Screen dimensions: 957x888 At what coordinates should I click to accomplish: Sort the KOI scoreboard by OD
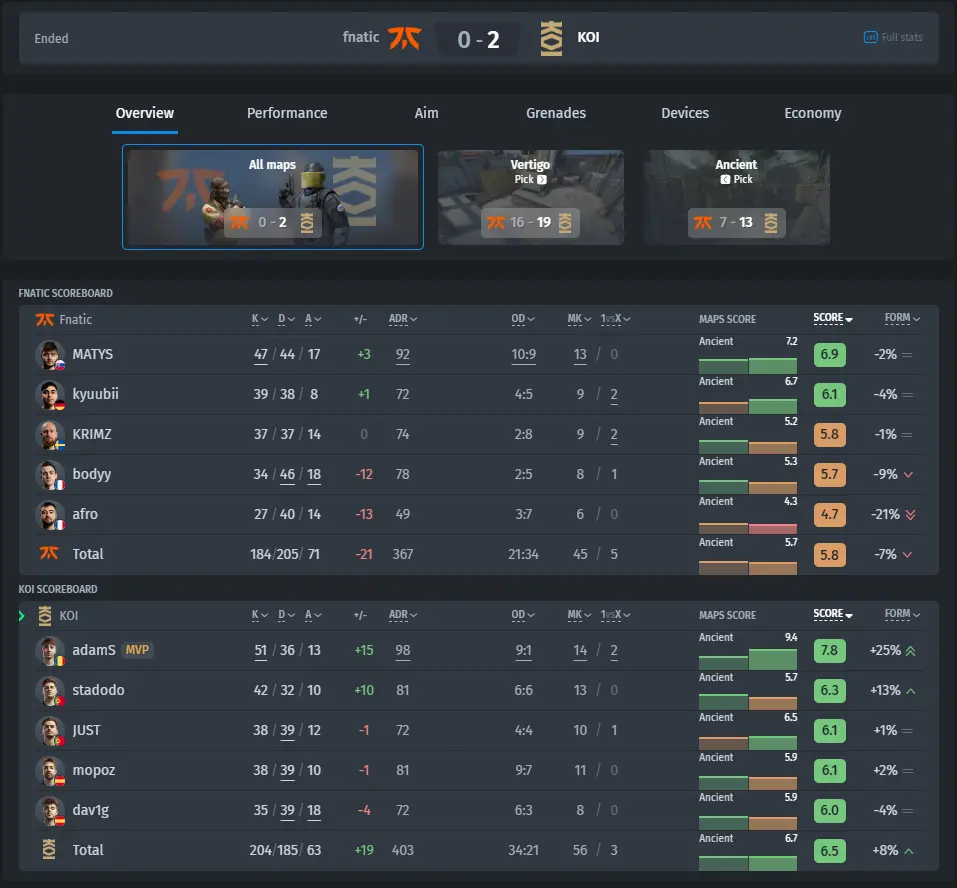tap(523, 615)
